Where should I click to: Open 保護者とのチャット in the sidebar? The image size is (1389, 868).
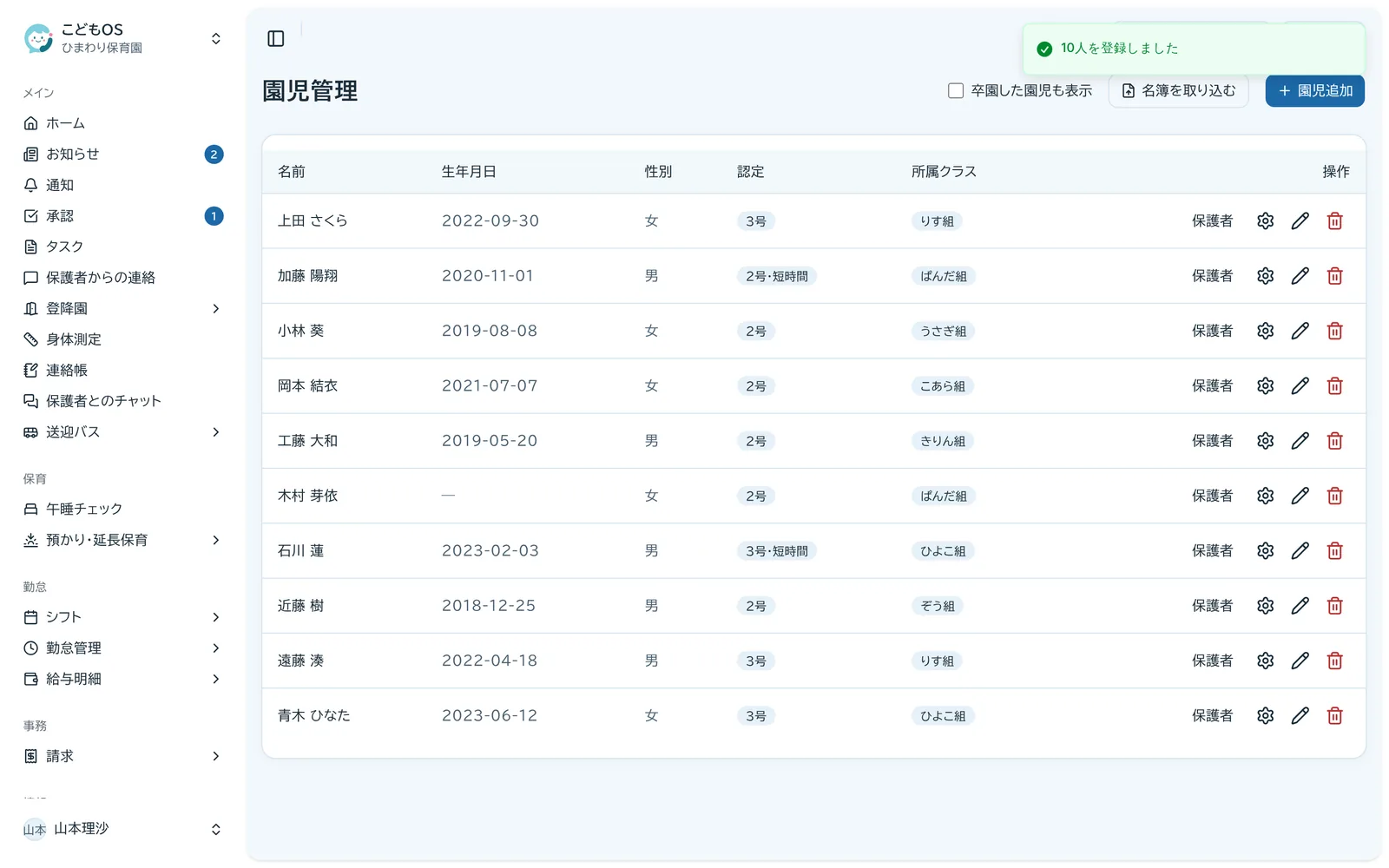click(123, 401)
